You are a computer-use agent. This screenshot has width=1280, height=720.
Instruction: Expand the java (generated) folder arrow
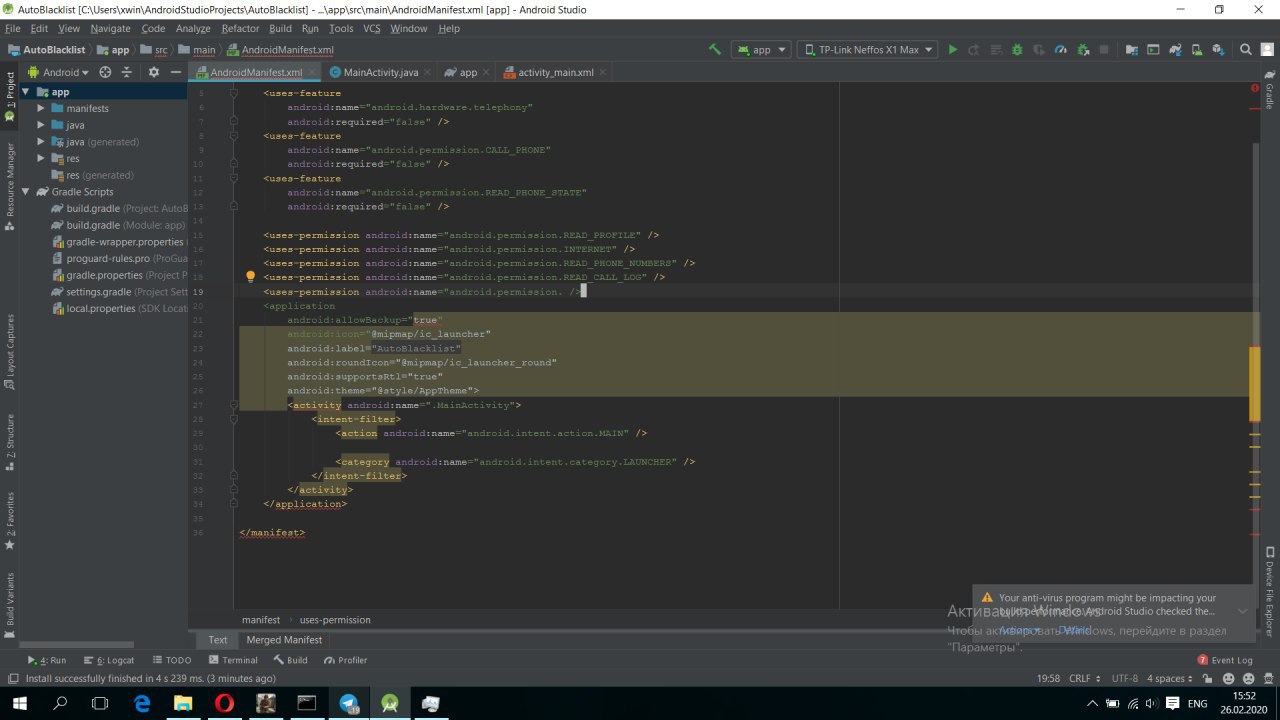tap(42, 142)
